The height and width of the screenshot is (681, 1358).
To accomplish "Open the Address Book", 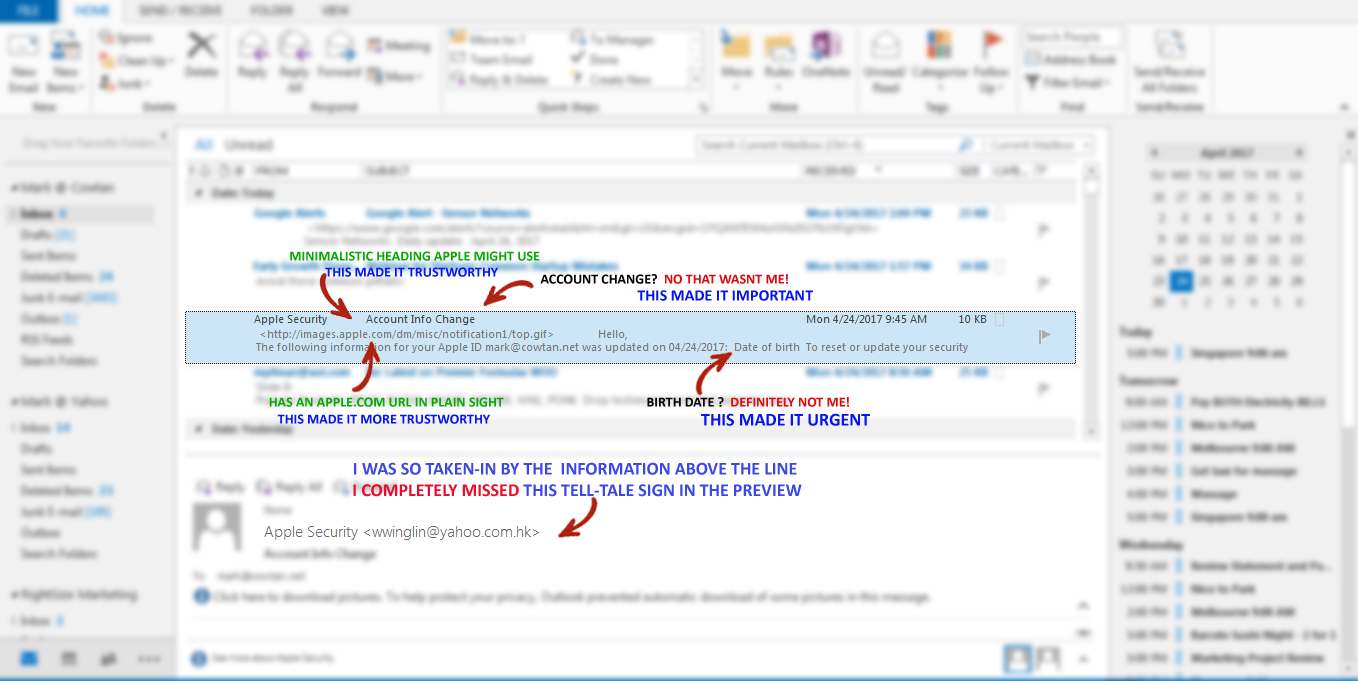I will 1069,60.
